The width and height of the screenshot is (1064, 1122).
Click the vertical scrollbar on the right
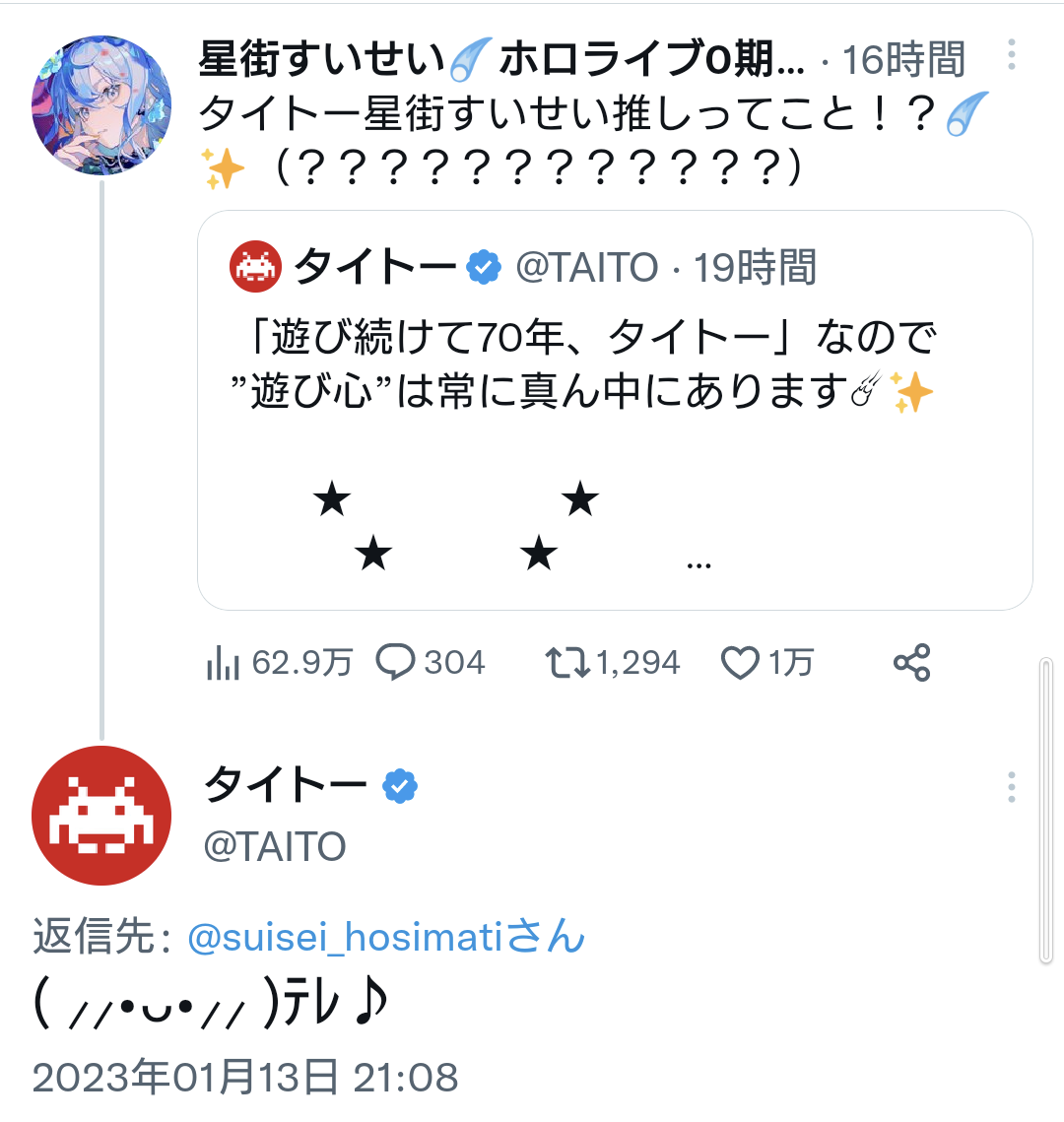point(1046,810)
